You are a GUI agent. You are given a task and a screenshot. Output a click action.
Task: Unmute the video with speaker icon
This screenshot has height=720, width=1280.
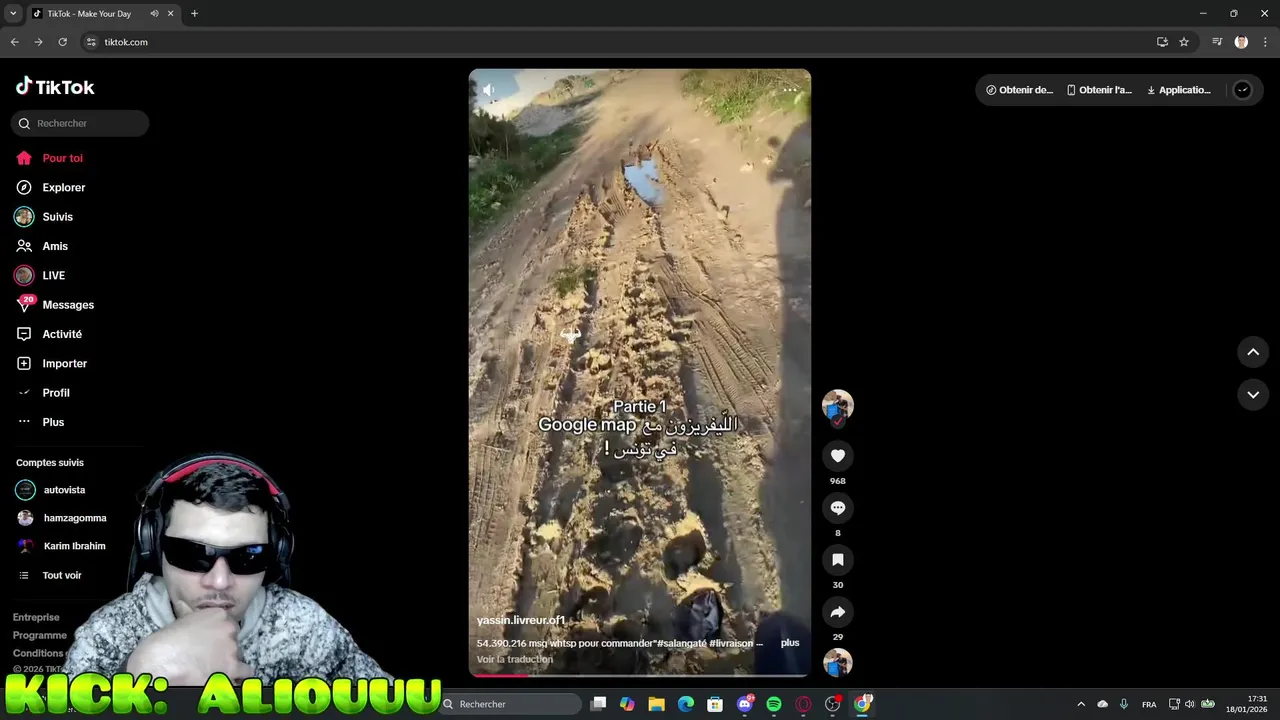click(488, 90)
